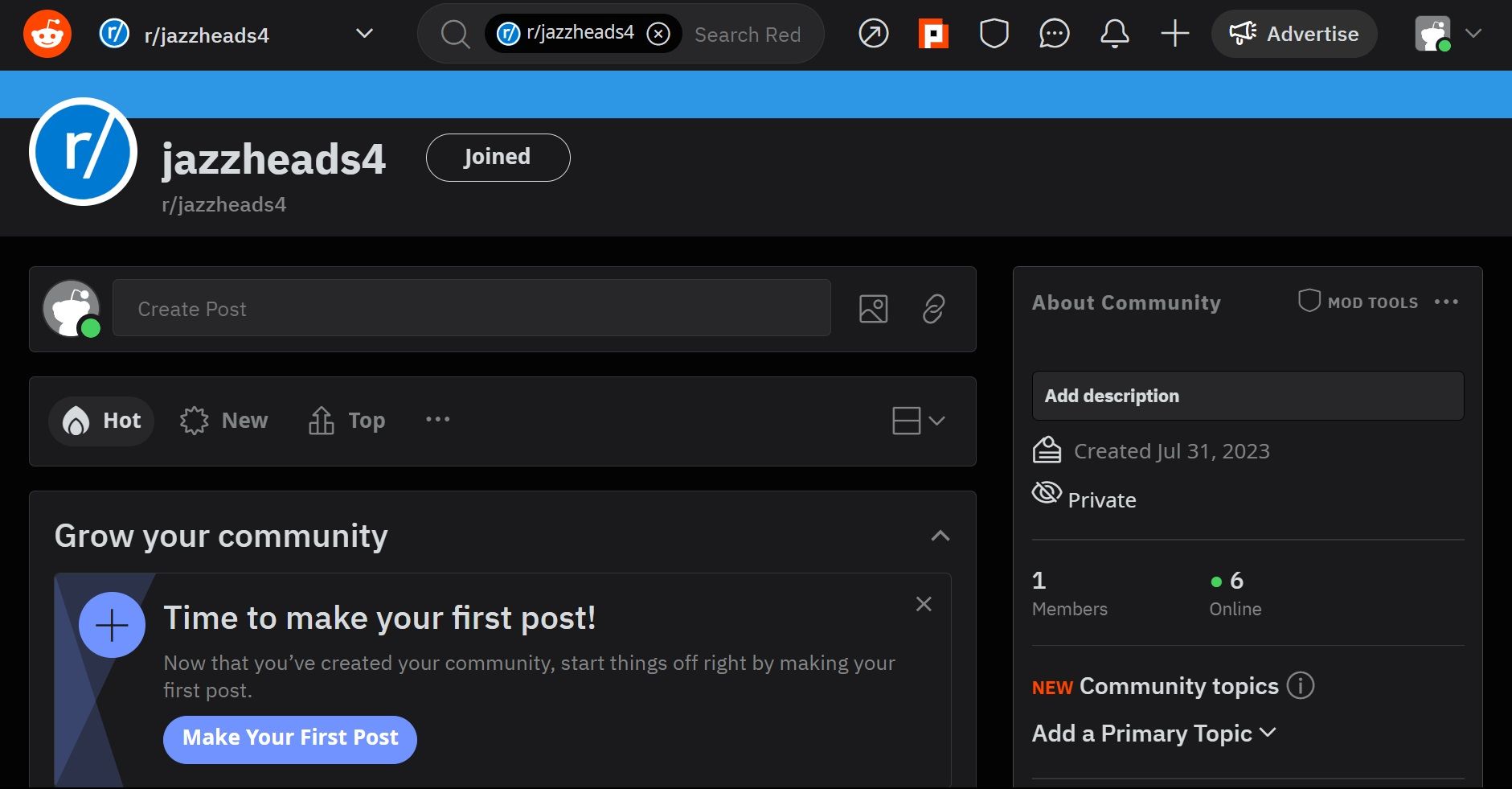Toggle membership with the Joined button
The height and width of the screenshot is (789, 1512).
pos(497,157)
